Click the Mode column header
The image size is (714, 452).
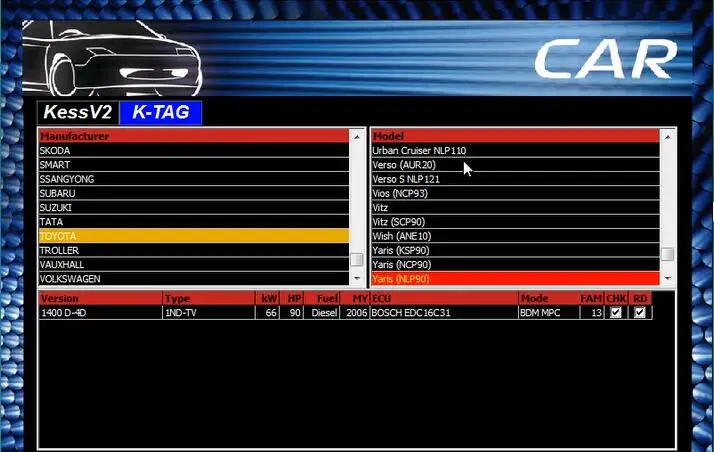click(x=549, y=299)
